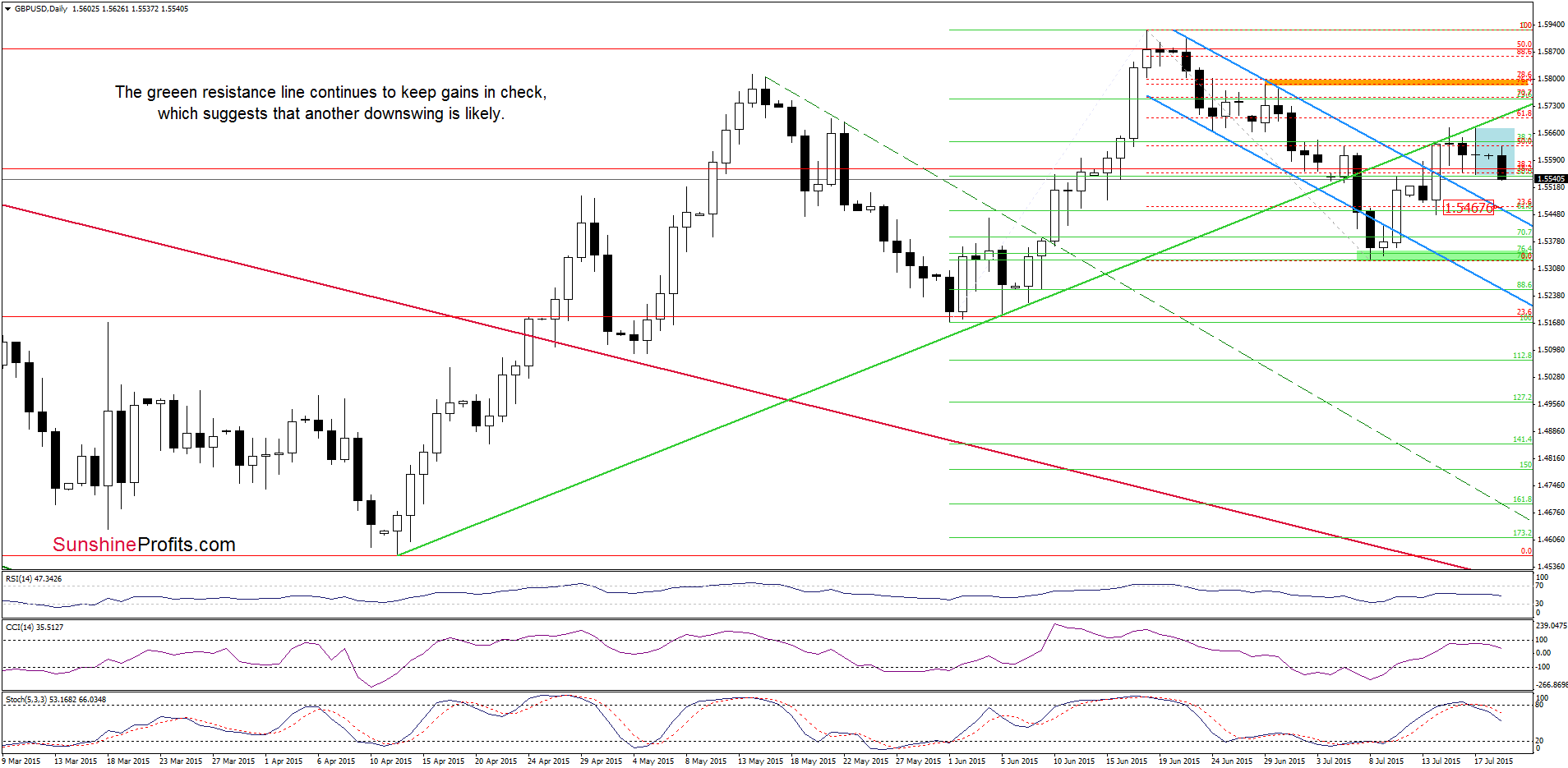1568x768 pixels.
Task: Click the 22 May 2015 date label
Action: point(865,761)
